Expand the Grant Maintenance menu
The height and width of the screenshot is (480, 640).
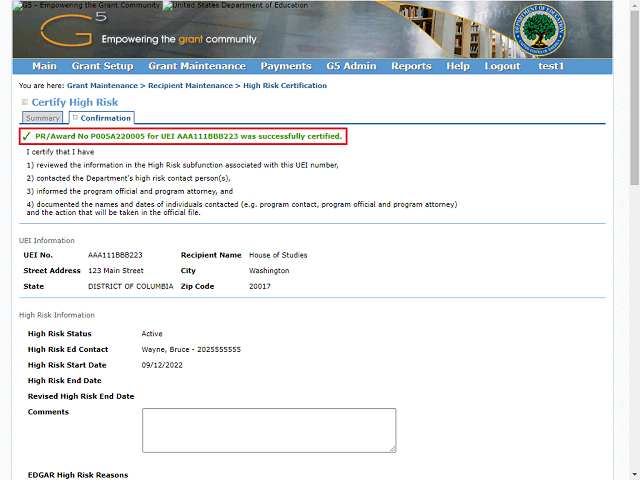point(196,66)
